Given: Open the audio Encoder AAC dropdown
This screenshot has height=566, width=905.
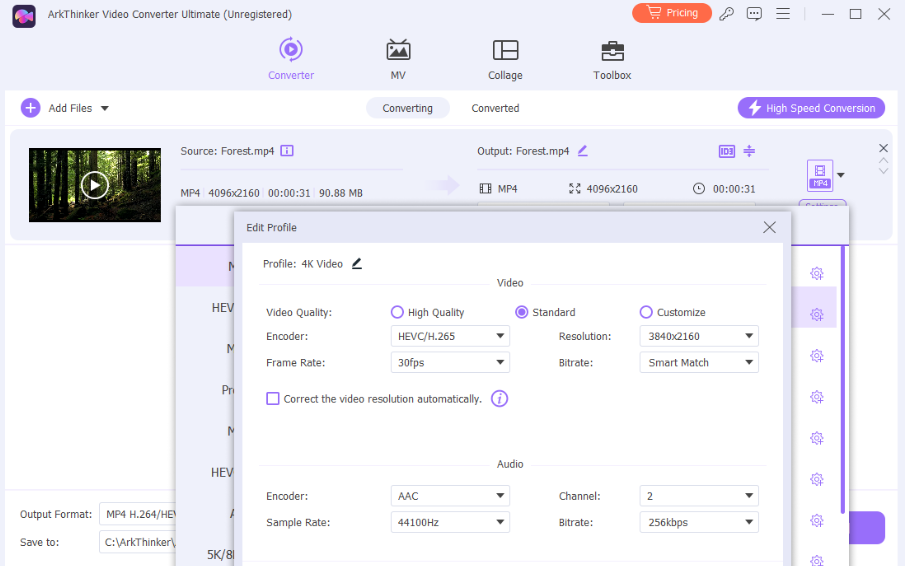Looking at the screenshot, I should [450, 496].
